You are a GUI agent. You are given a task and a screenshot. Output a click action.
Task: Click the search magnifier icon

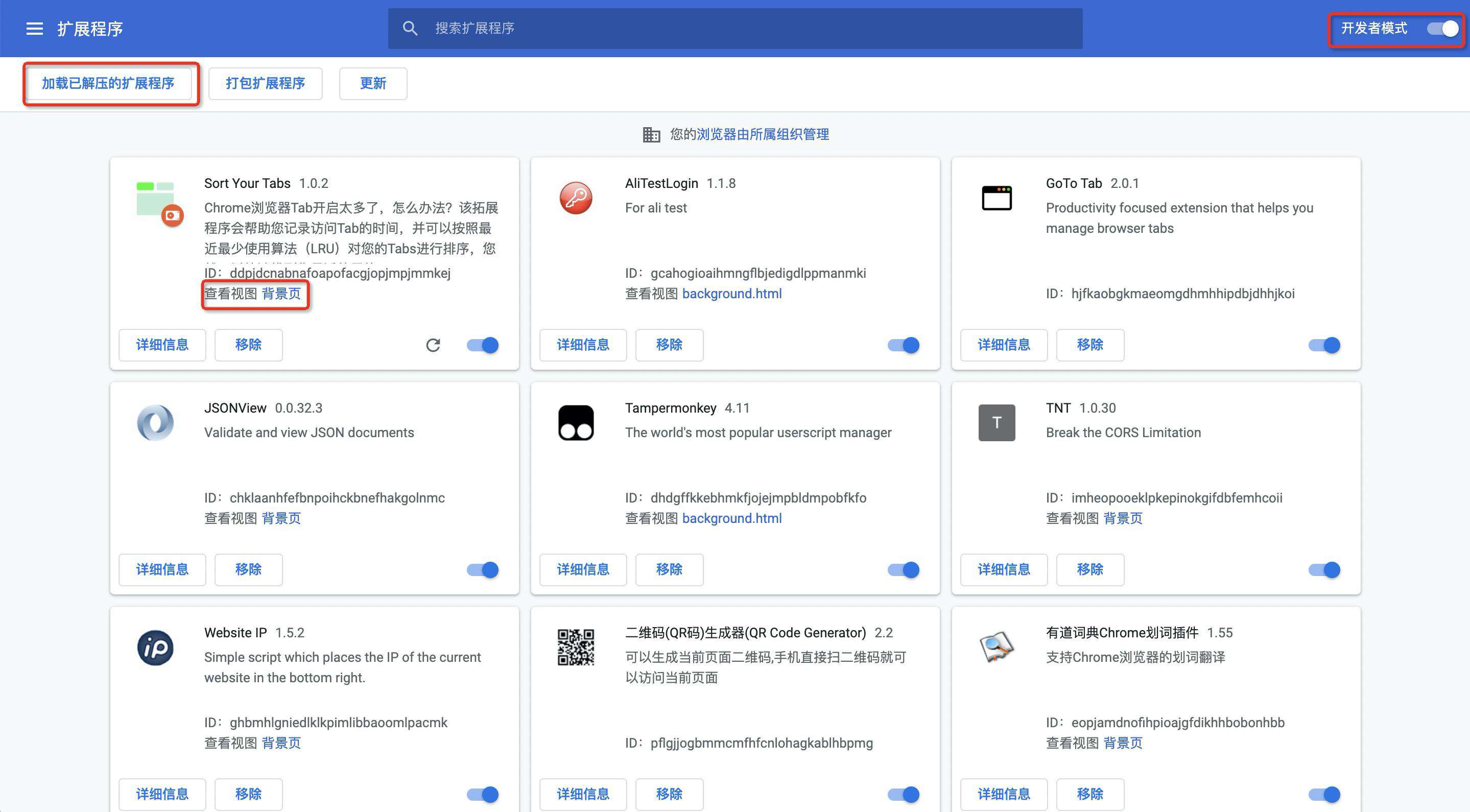pyautogui.click(x=410, y=28)
